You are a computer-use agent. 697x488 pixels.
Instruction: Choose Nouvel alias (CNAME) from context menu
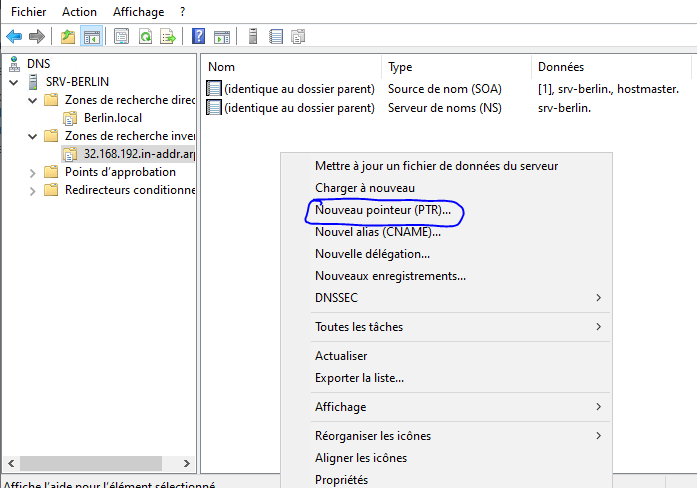pyautogui.click(x=378, y=231)
